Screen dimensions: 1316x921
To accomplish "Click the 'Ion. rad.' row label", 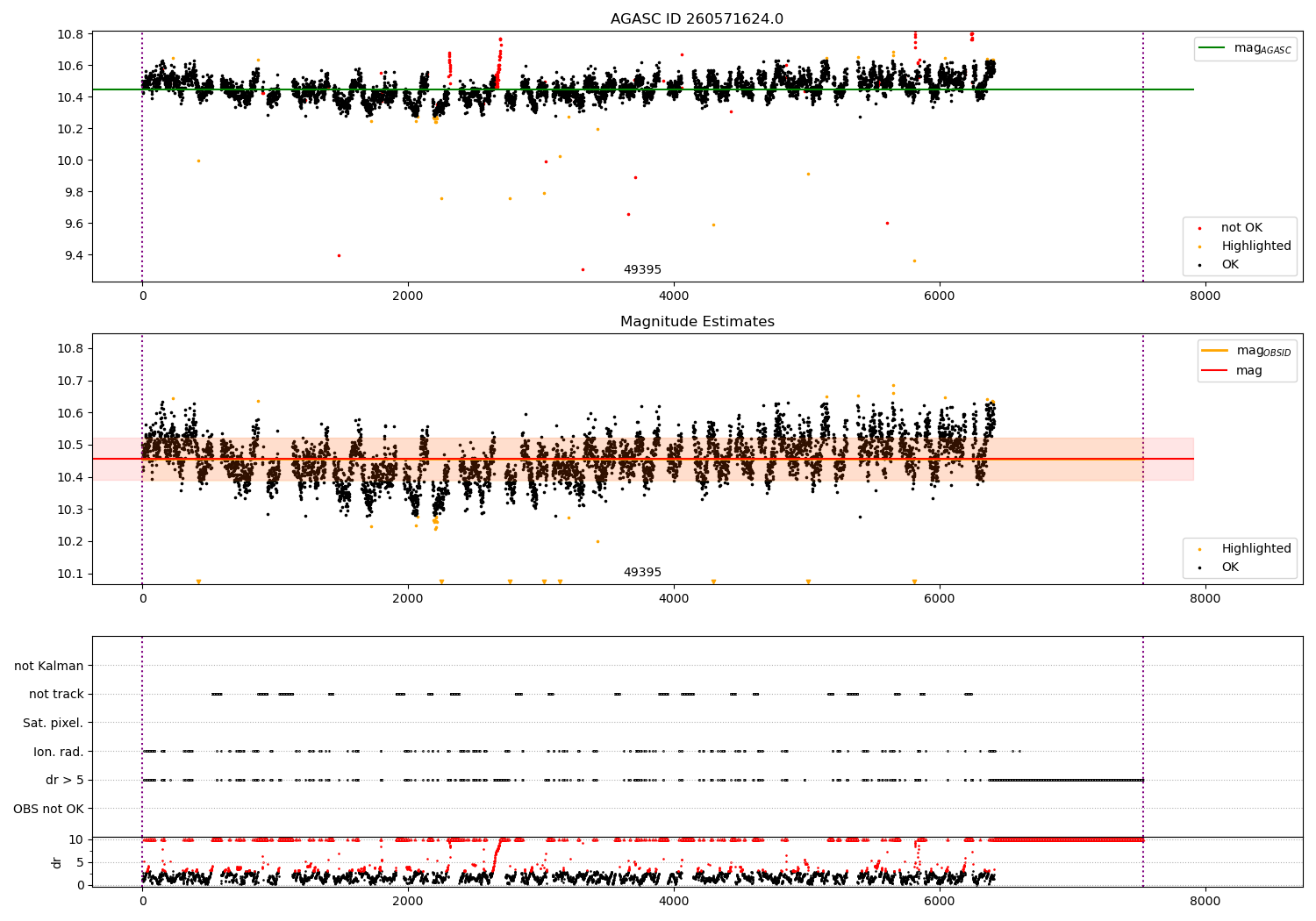I will (x=59, y=752).
